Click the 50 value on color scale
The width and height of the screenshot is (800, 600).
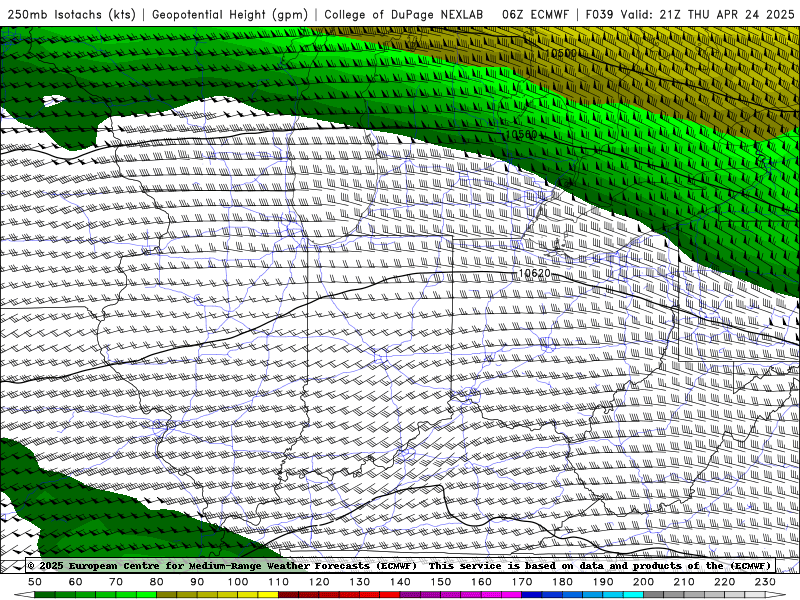(35, 582)
